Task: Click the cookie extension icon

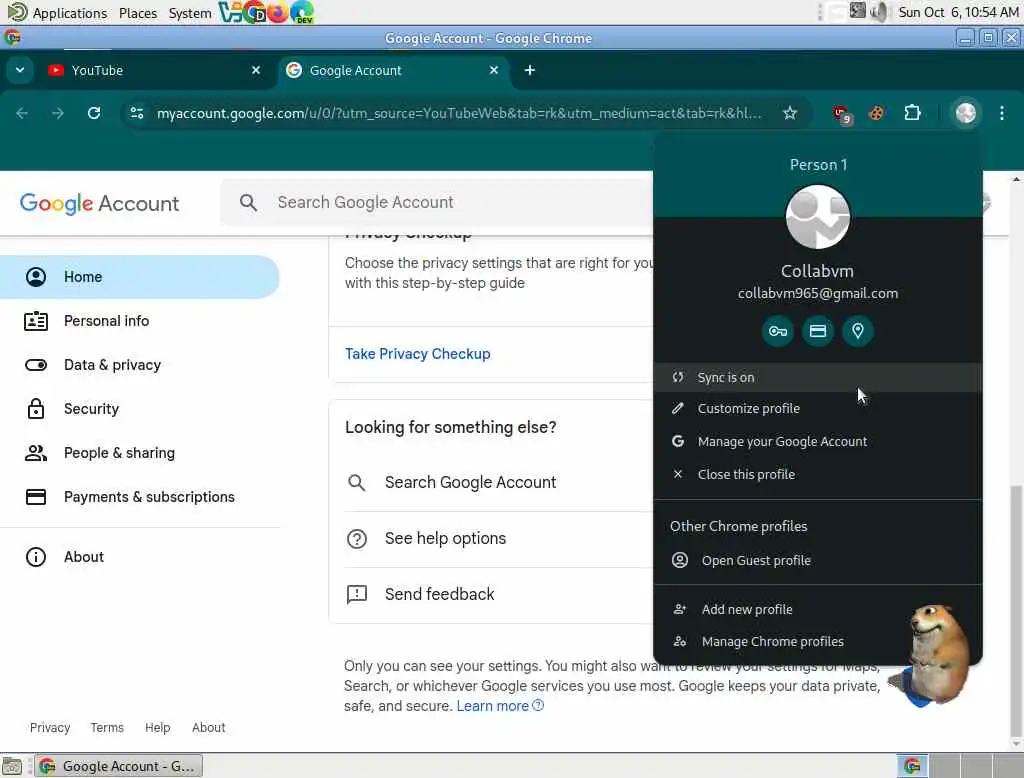Action: coord(876,113)
